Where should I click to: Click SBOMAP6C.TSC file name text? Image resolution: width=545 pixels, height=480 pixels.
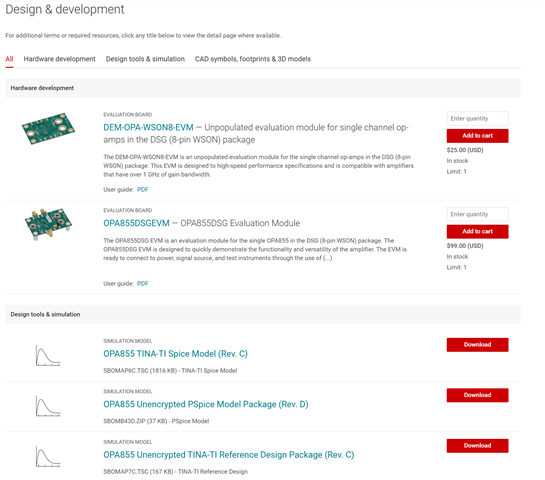click(x=126, y=371)
